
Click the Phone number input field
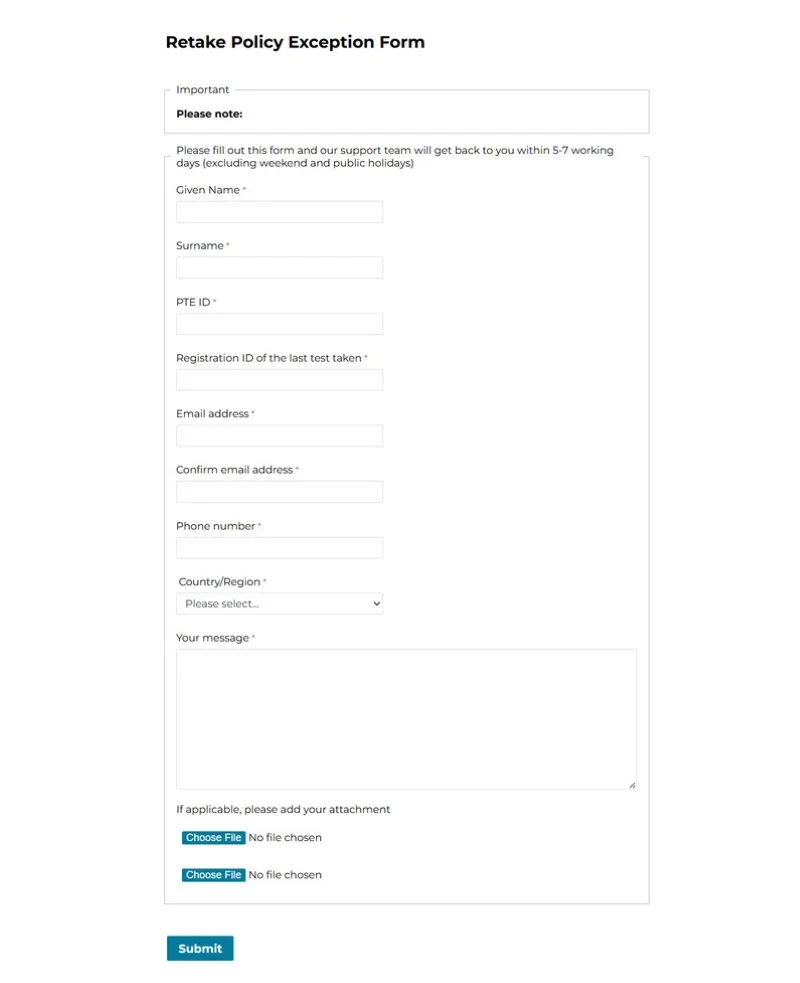279,547
